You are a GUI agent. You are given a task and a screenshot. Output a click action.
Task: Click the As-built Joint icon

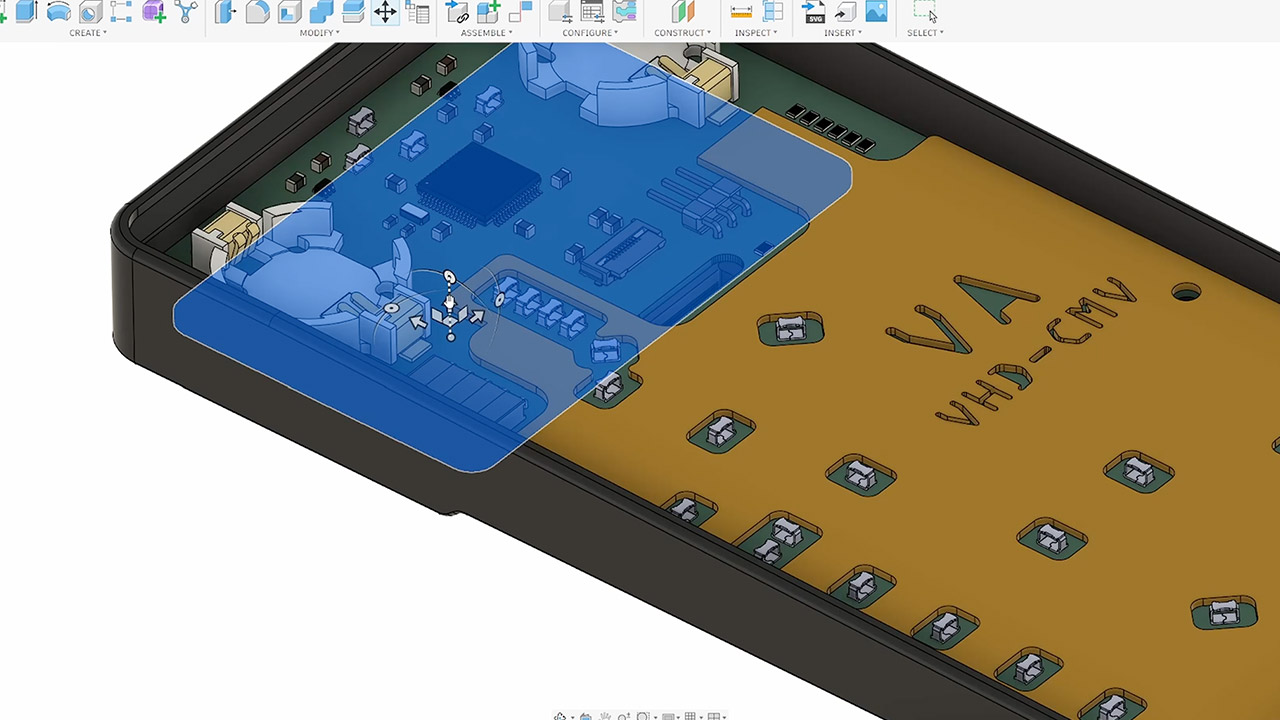[520, 12]
